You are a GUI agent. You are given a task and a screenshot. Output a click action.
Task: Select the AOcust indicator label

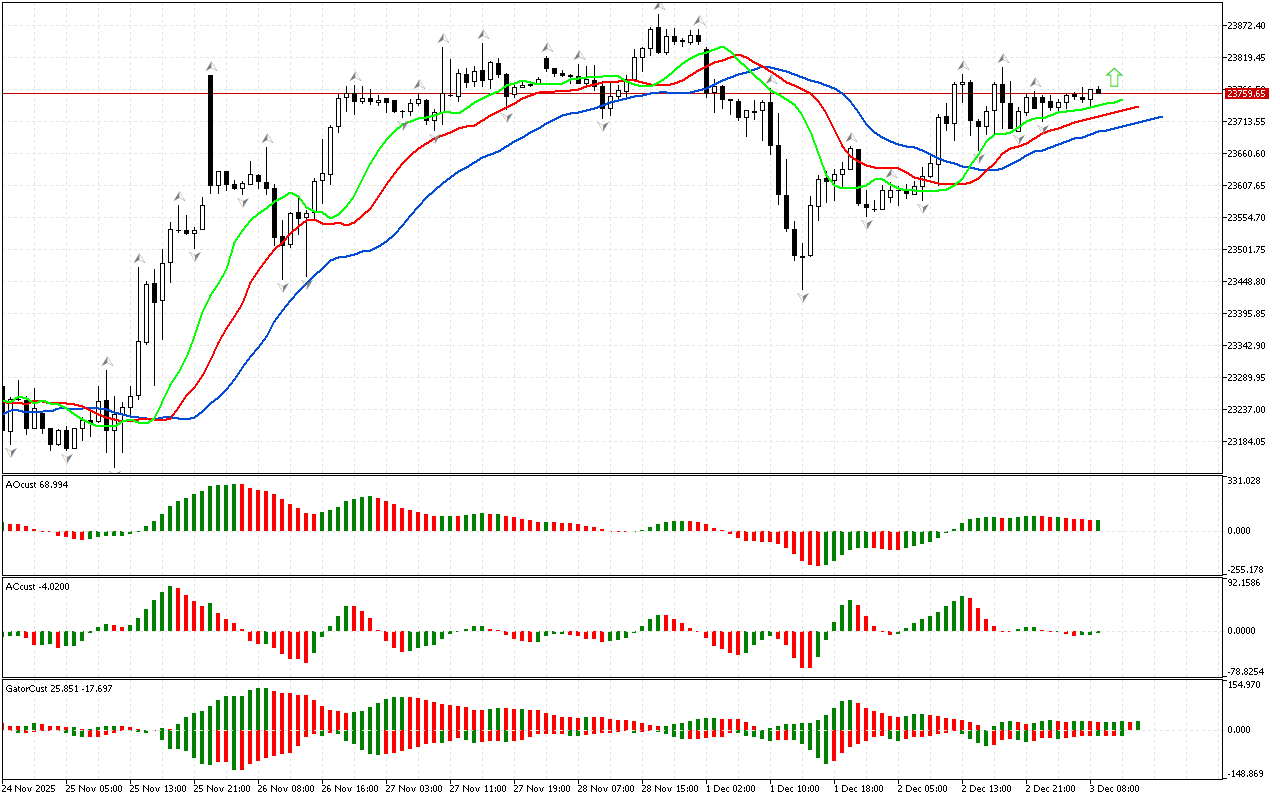37,485
